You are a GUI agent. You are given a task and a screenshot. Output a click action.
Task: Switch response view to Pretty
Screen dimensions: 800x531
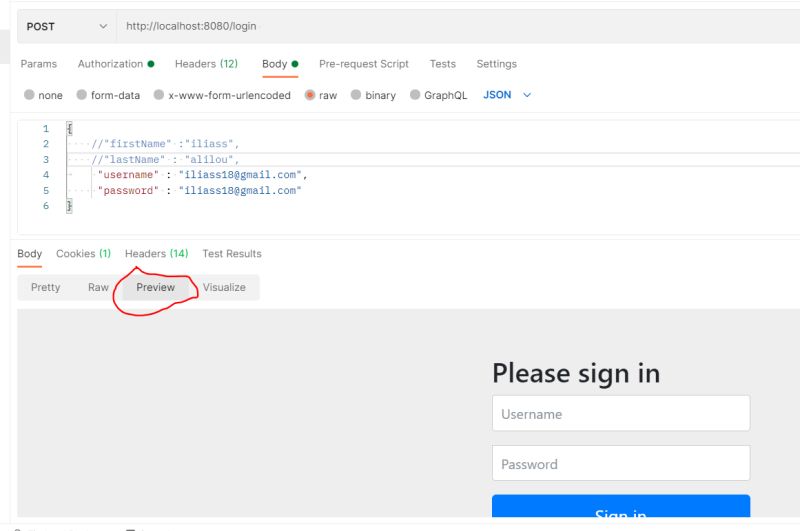45,287
